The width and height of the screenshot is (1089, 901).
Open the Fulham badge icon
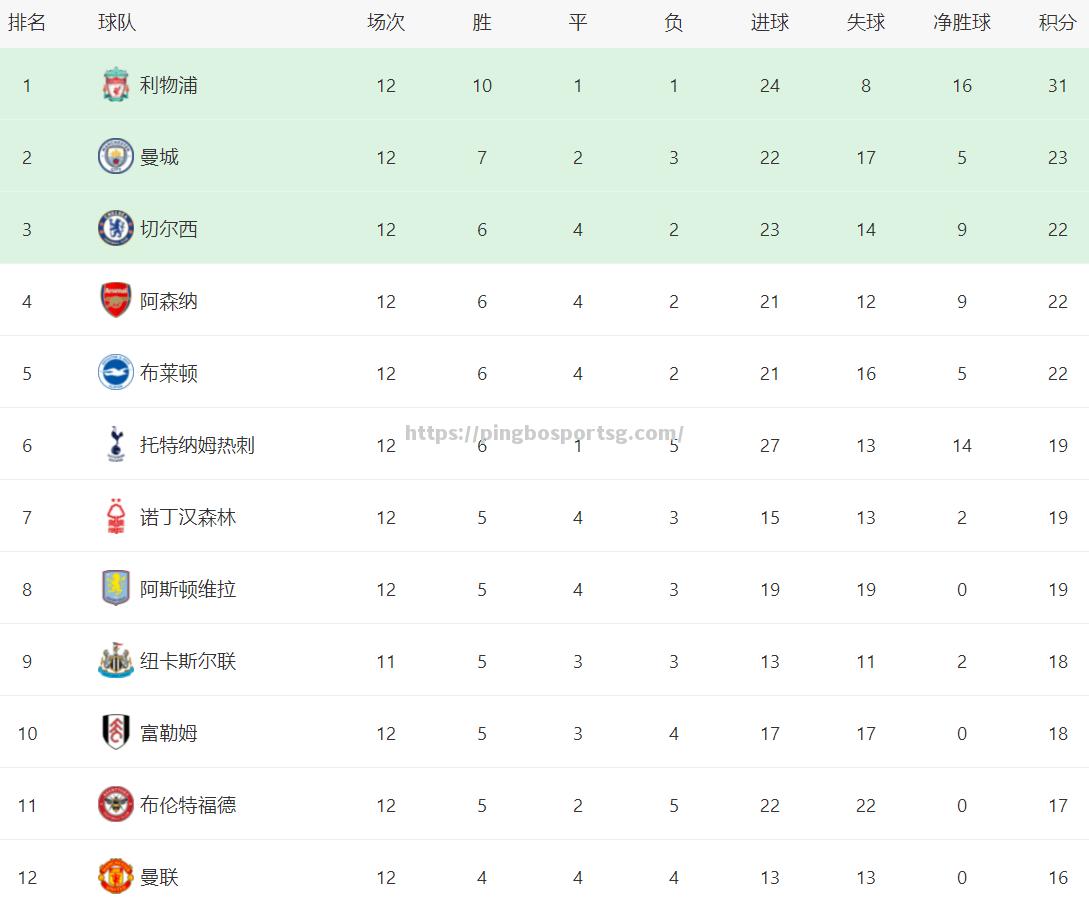[115, 732]
